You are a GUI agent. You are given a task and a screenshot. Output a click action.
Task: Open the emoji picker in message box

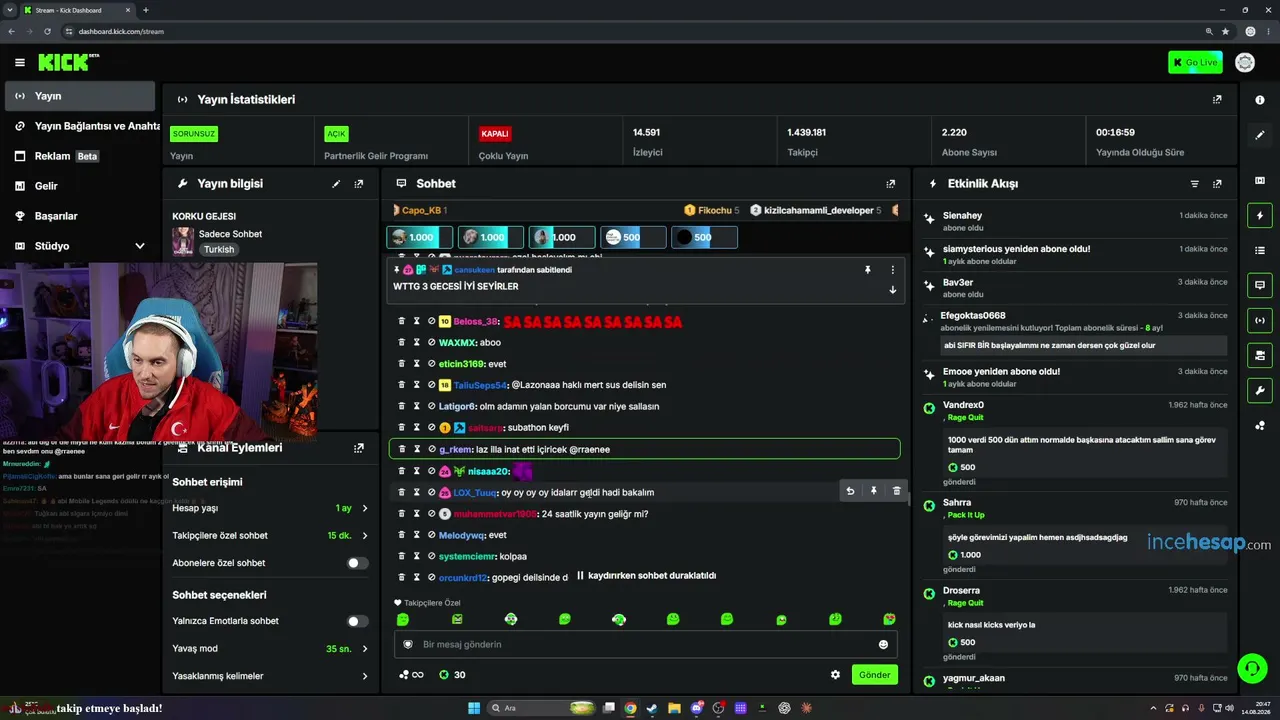click(883, 645)
